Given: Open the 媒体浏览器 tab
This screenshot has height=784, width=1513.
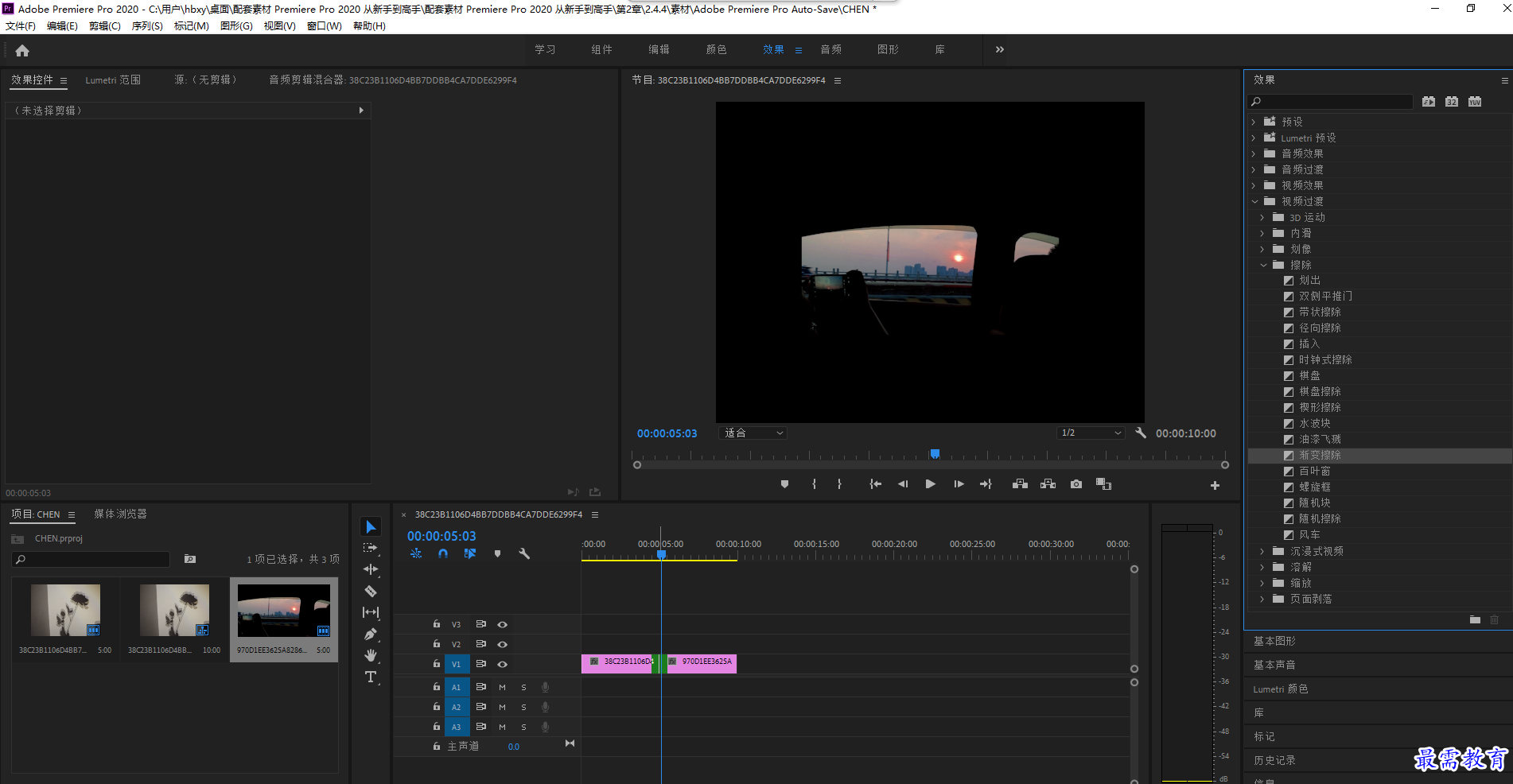Looking at the screenshot, I should pyautogui.click(x=120, y=514).
